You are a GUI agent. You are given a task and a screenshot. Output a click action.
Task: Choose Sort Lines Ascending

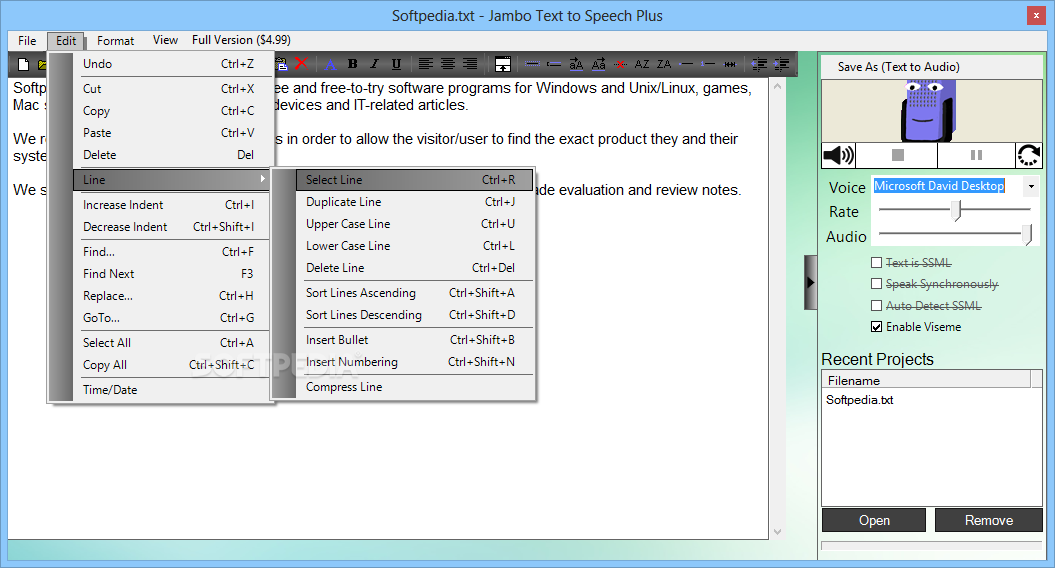(414, 293)
